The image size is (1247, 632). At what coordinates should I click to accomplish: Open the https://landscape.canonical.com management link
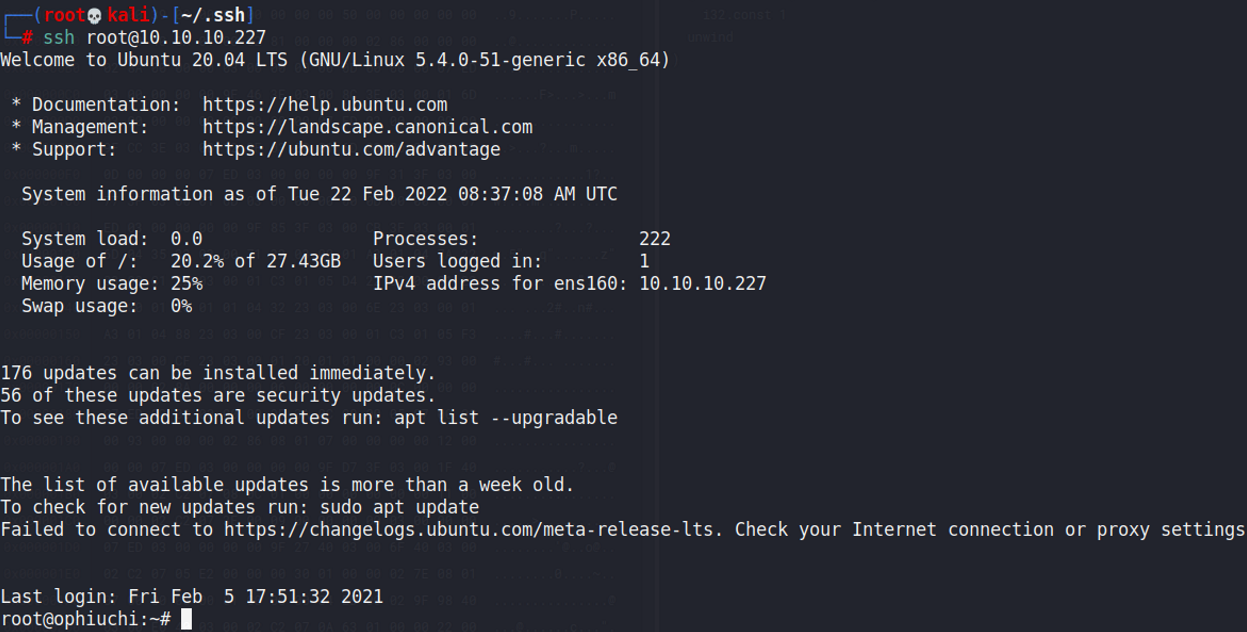tap(367, 127)
